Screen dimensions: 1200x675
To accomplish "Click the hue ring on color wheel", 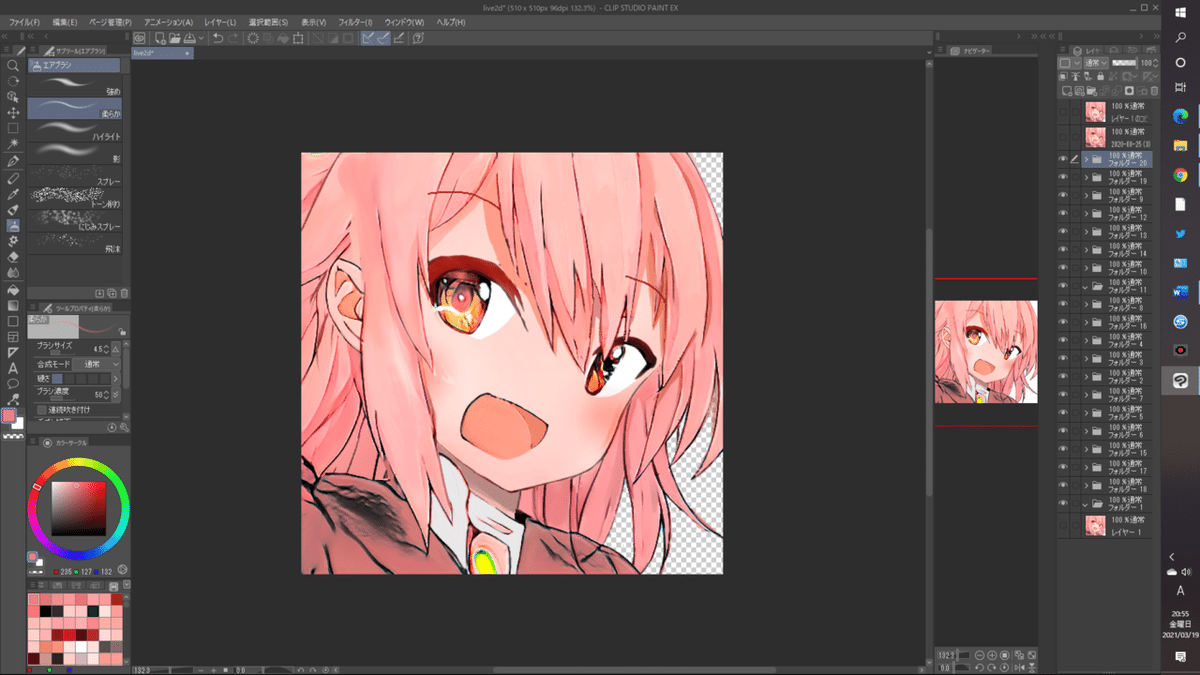I will pos(78,463).
